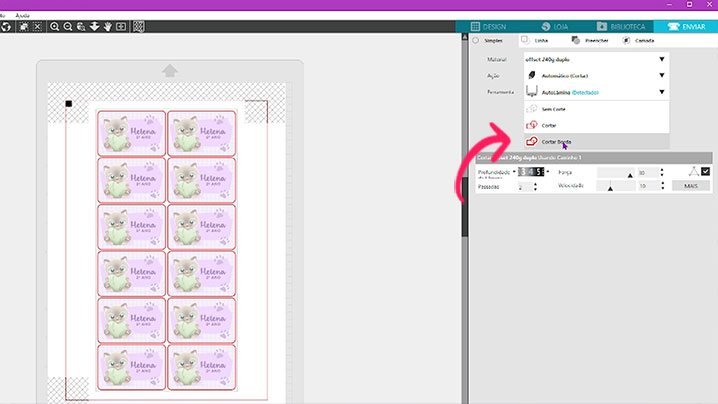Click the zoom out magnifier icon
Viewport: 718px width, 404px height.
pos(68,26)
